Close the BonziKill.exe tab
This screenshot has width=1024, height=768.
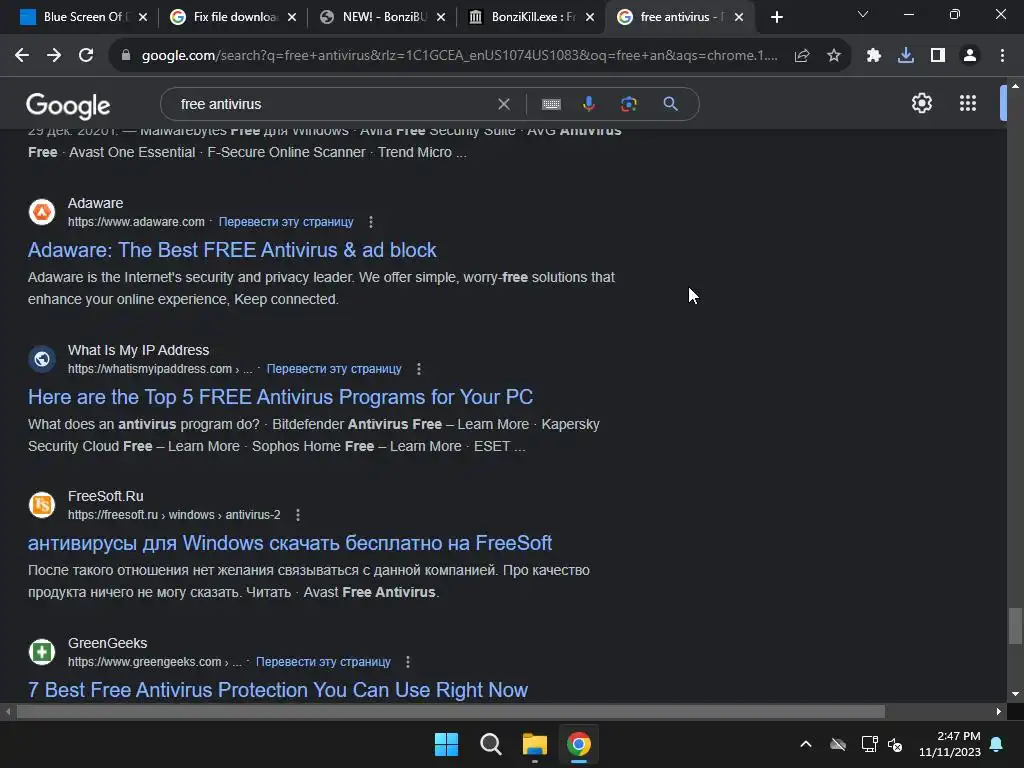[x=590, y=18]
